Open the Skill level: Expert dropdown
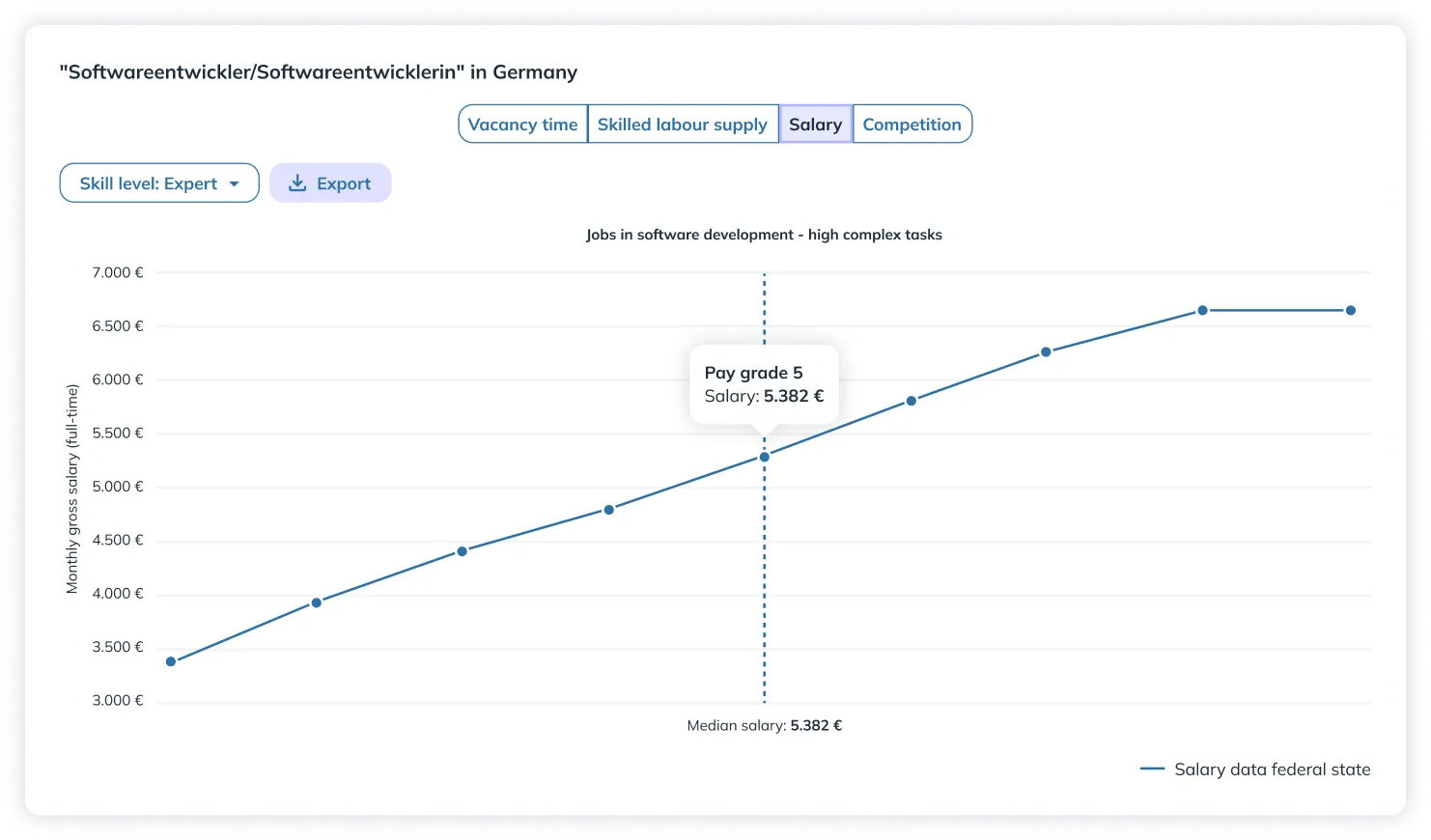Screen dimensions: 1431x840 [159, 183]
